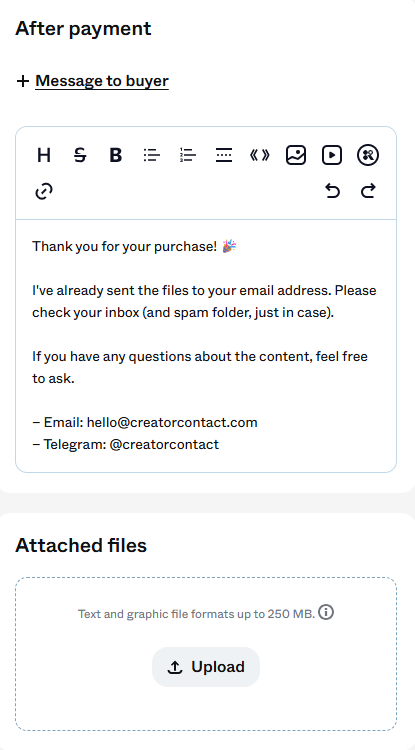The height and width of the screenshot is (750, 415).
Task: Insert a quote block
Action: 260,155
